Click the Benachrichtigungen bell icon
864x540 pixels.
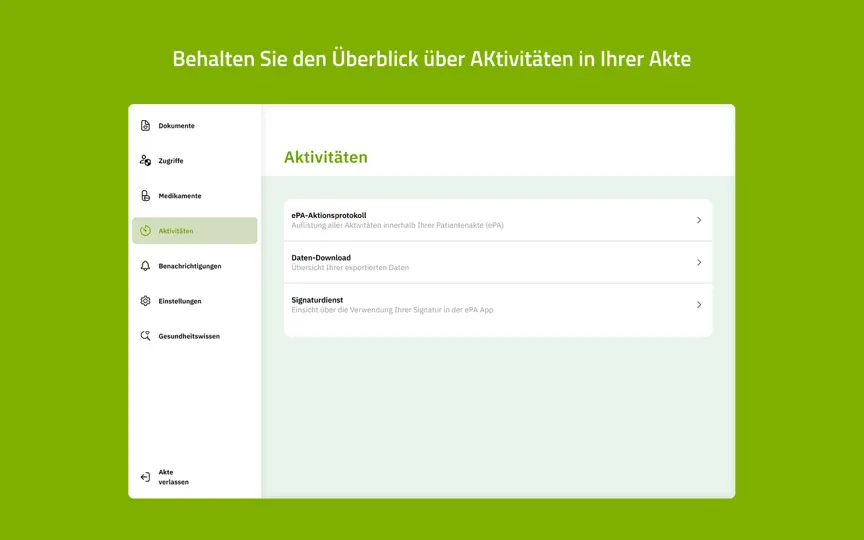(x=145, y=266)
